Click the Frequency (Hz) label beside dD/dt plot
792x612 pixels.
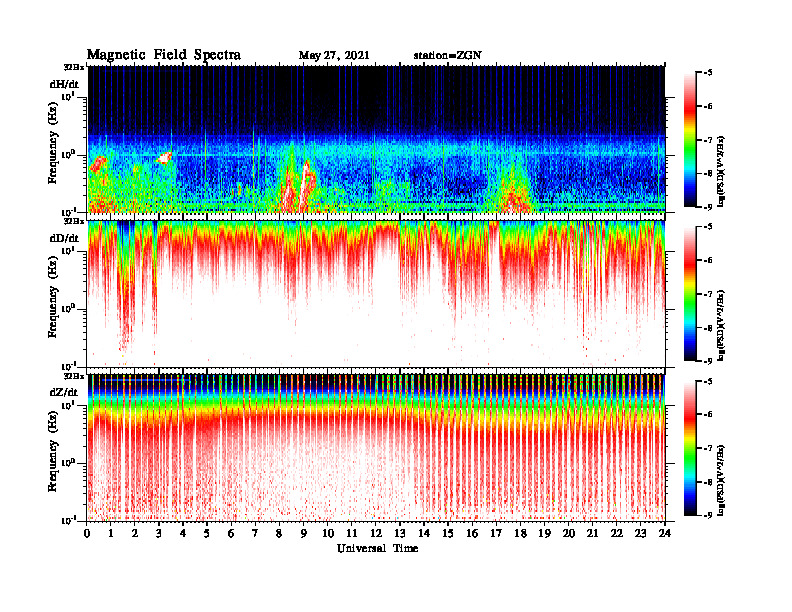point(53,299)
